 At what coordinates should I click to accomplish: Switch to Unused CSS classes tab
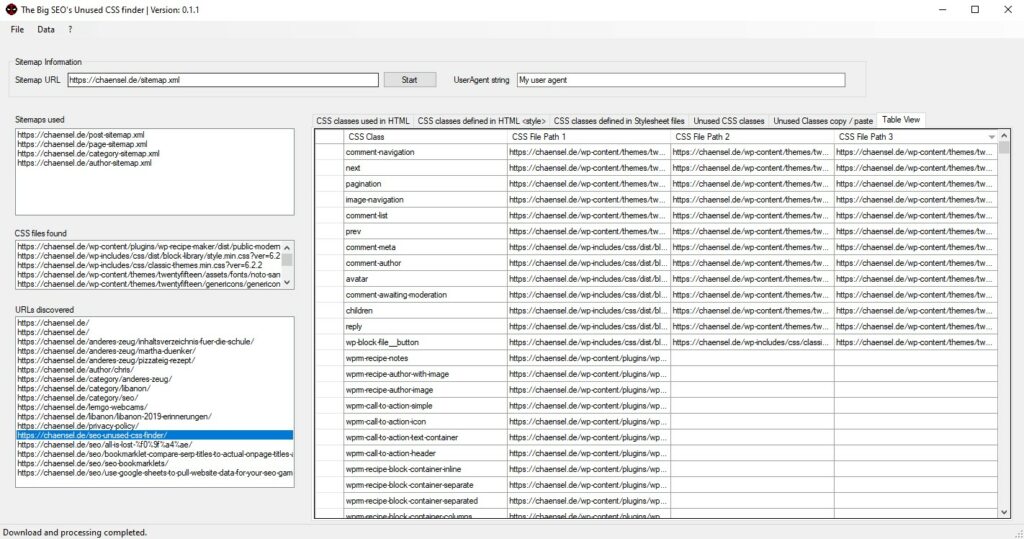click(729, 121)
